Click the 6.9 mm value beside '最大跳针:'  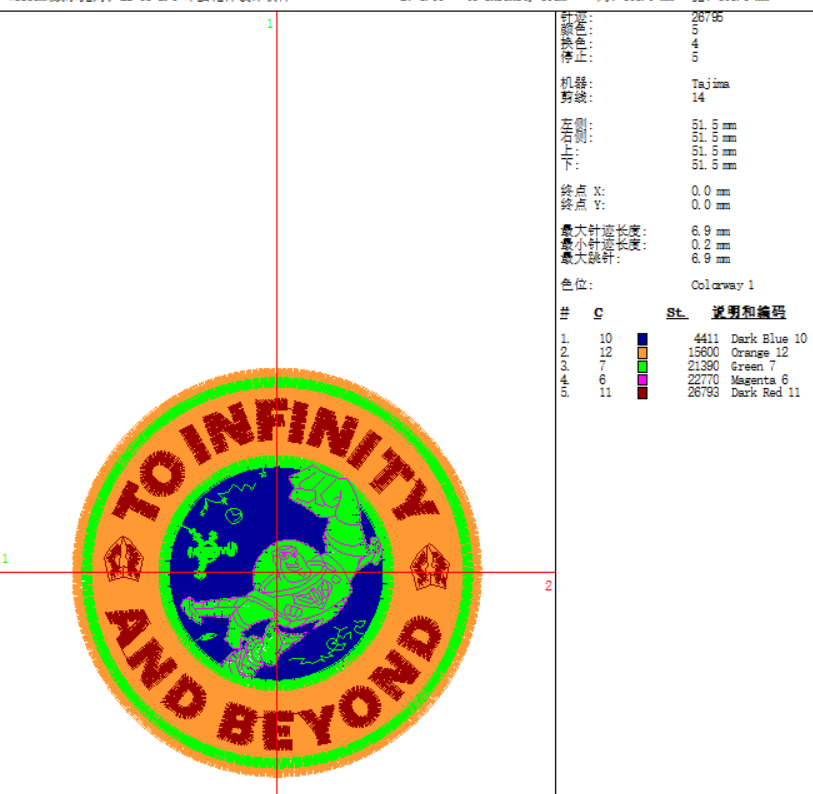point(710,258)
